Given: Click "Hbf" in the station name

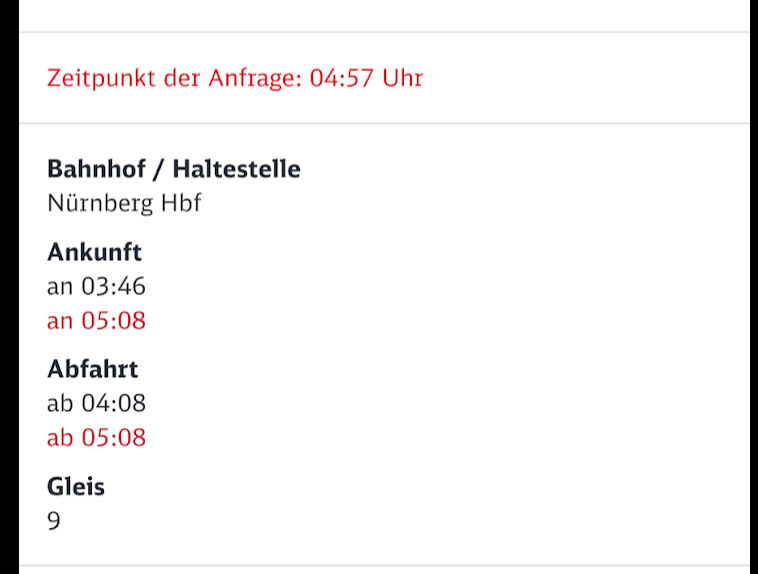Looking at the screenshot, I should (182, 203).
